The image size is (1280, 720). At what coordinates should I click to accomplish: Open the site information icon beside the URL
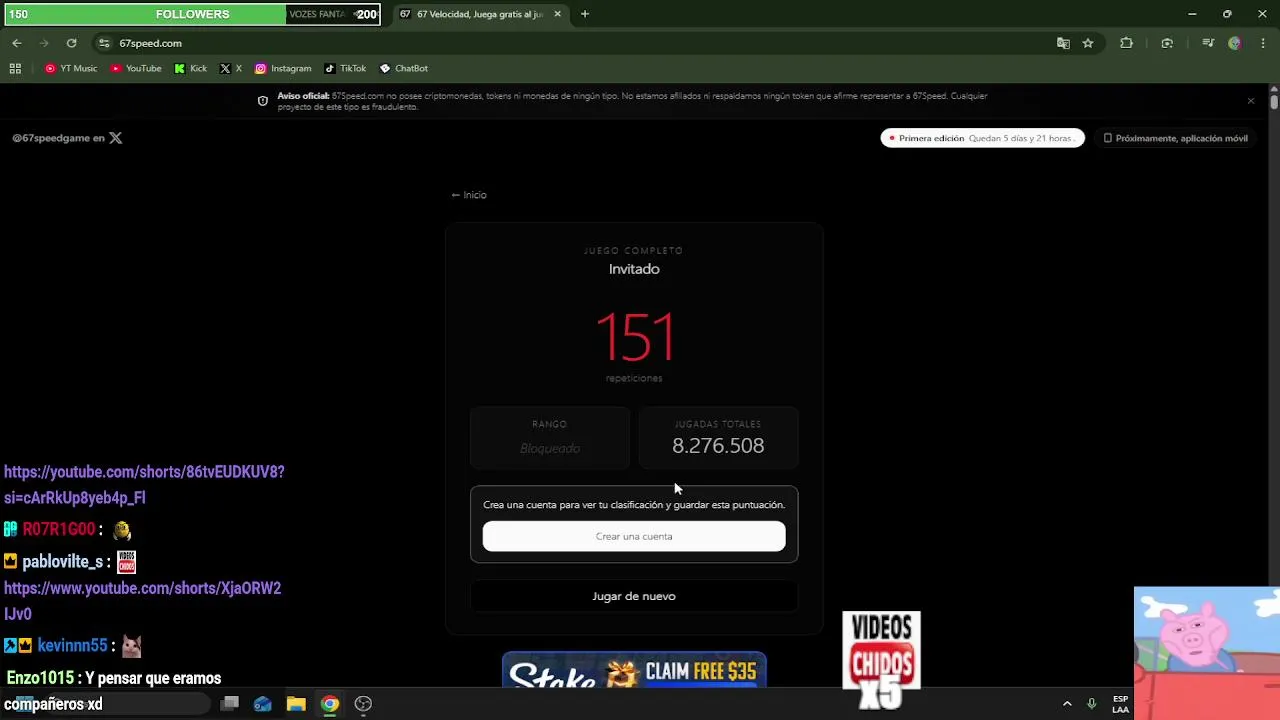coord(104,43)
